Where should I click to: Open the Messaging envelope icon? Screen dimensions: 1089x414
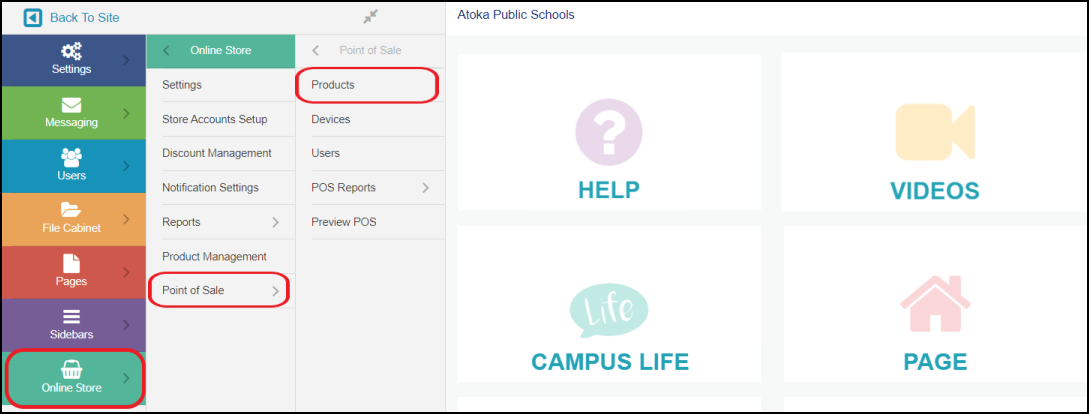click(72, 104)
